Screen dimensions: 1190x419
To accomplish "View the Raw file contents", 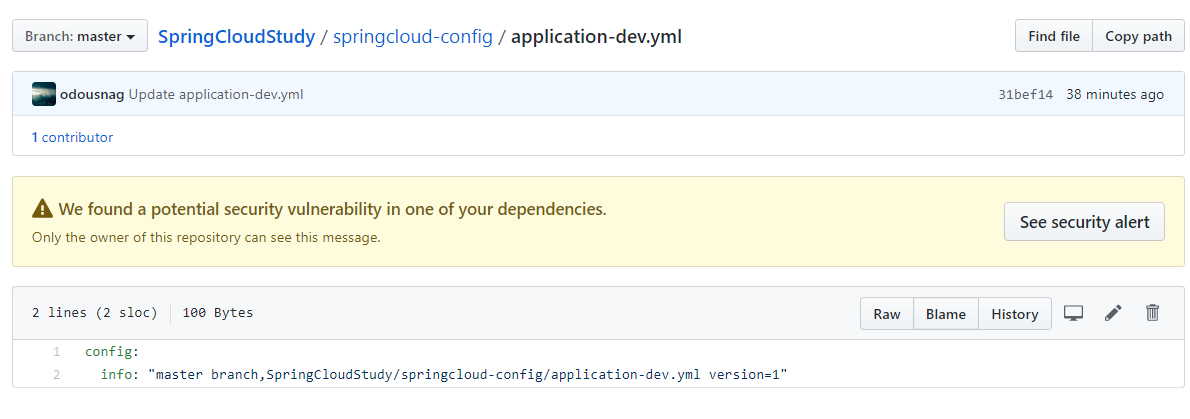I will pos(886,313).
